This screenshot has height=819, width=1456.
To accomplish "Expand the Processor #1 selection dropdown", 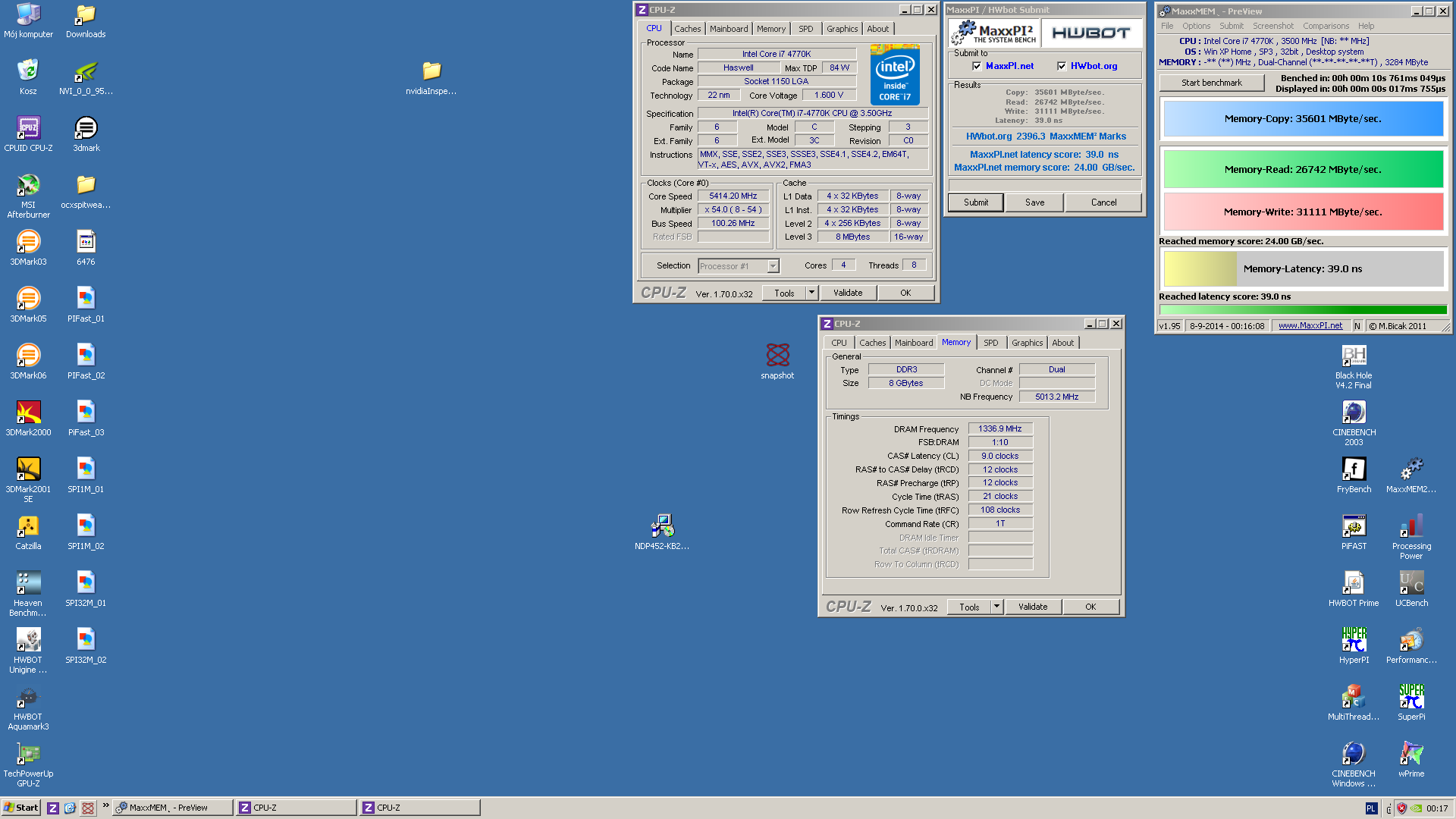I will point(773,266).
